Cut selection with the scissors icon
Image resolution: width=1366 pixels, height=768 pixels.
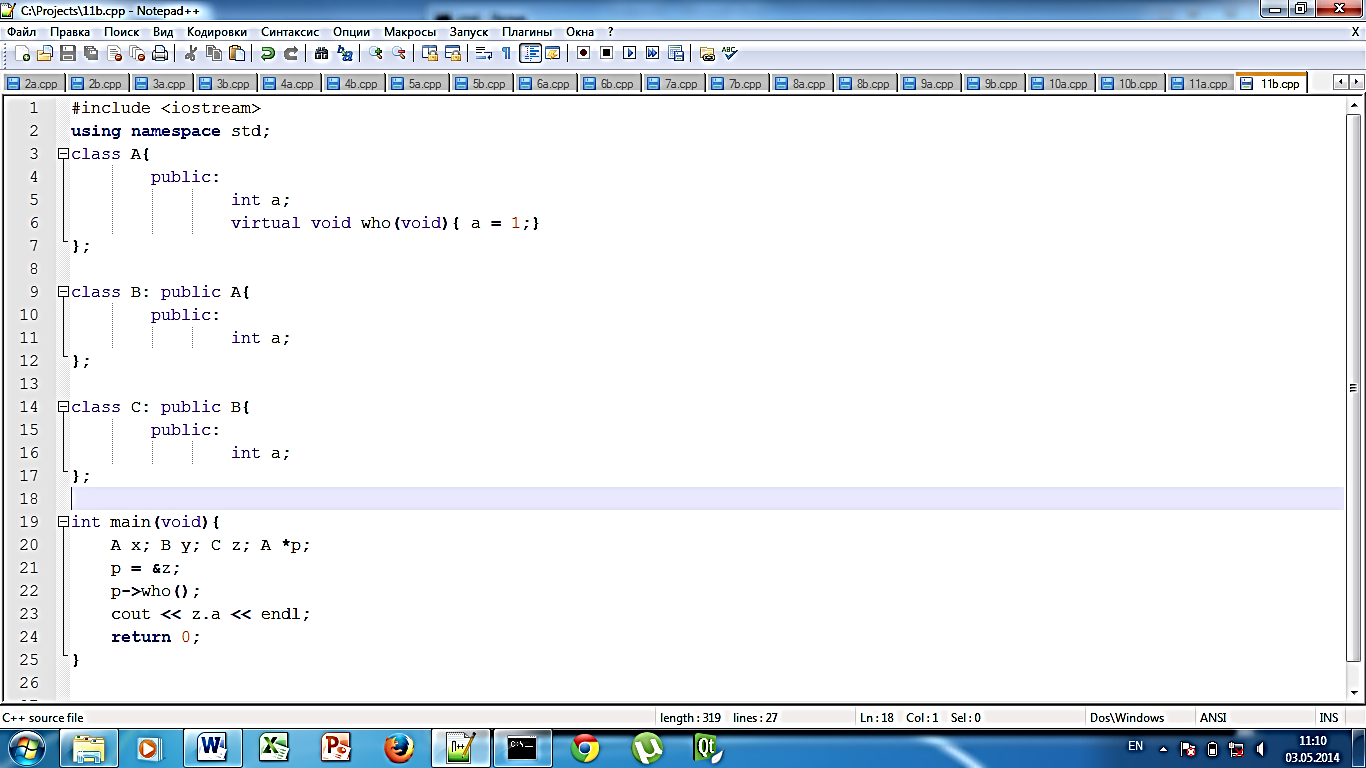pyautogui.click(x=191, y=53)
